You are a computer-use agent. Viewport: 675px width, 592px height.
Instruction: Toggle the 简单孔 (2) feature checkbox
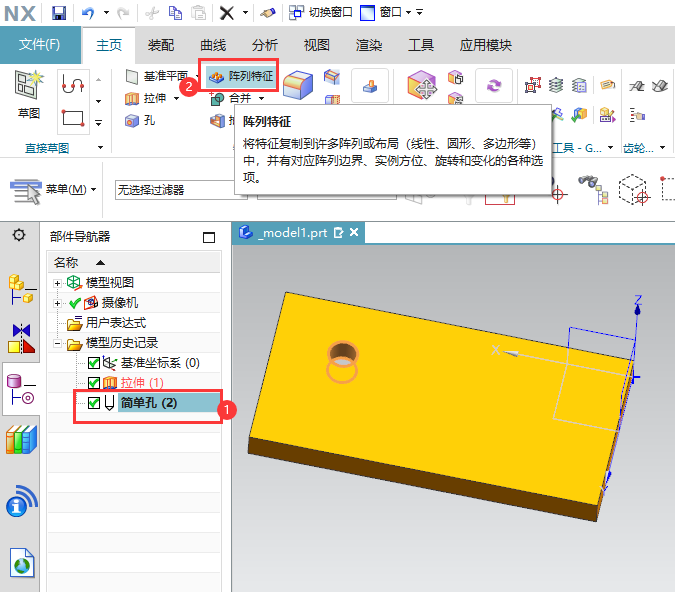click(x=94, y=403)
